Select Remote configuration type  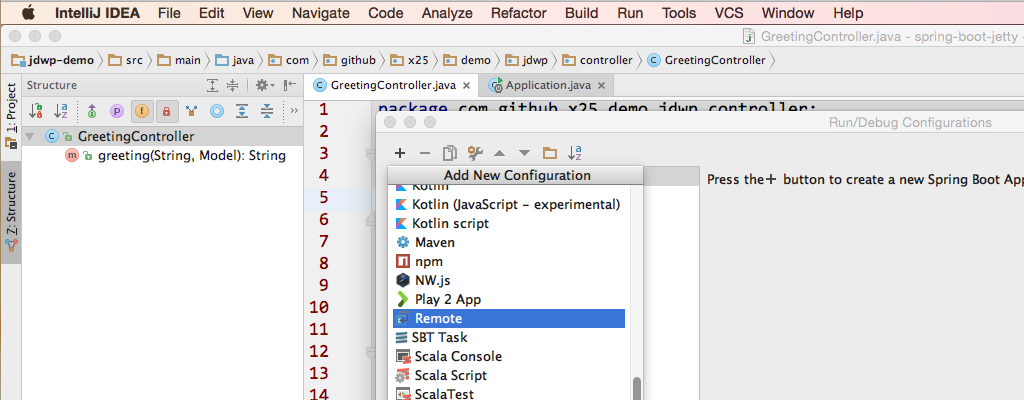(x=509, y=318)
